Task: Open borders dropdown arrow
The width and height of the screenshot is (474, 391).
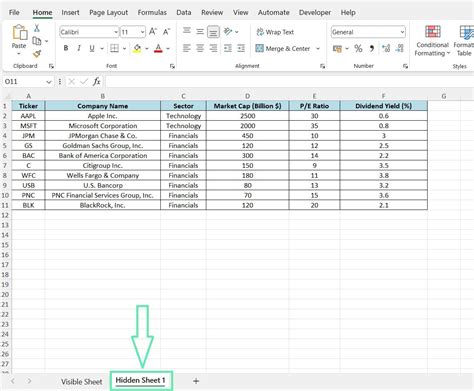Action: click(124, 49)
